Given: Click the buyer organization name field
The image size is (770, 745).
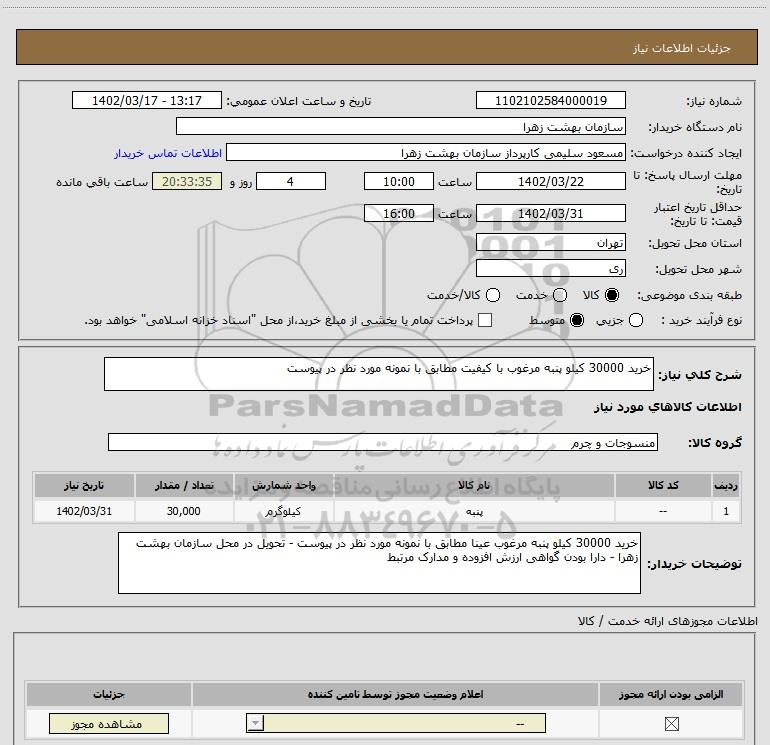Looking at the screenshot, I should pyautogui.click(x=401, y=126).
